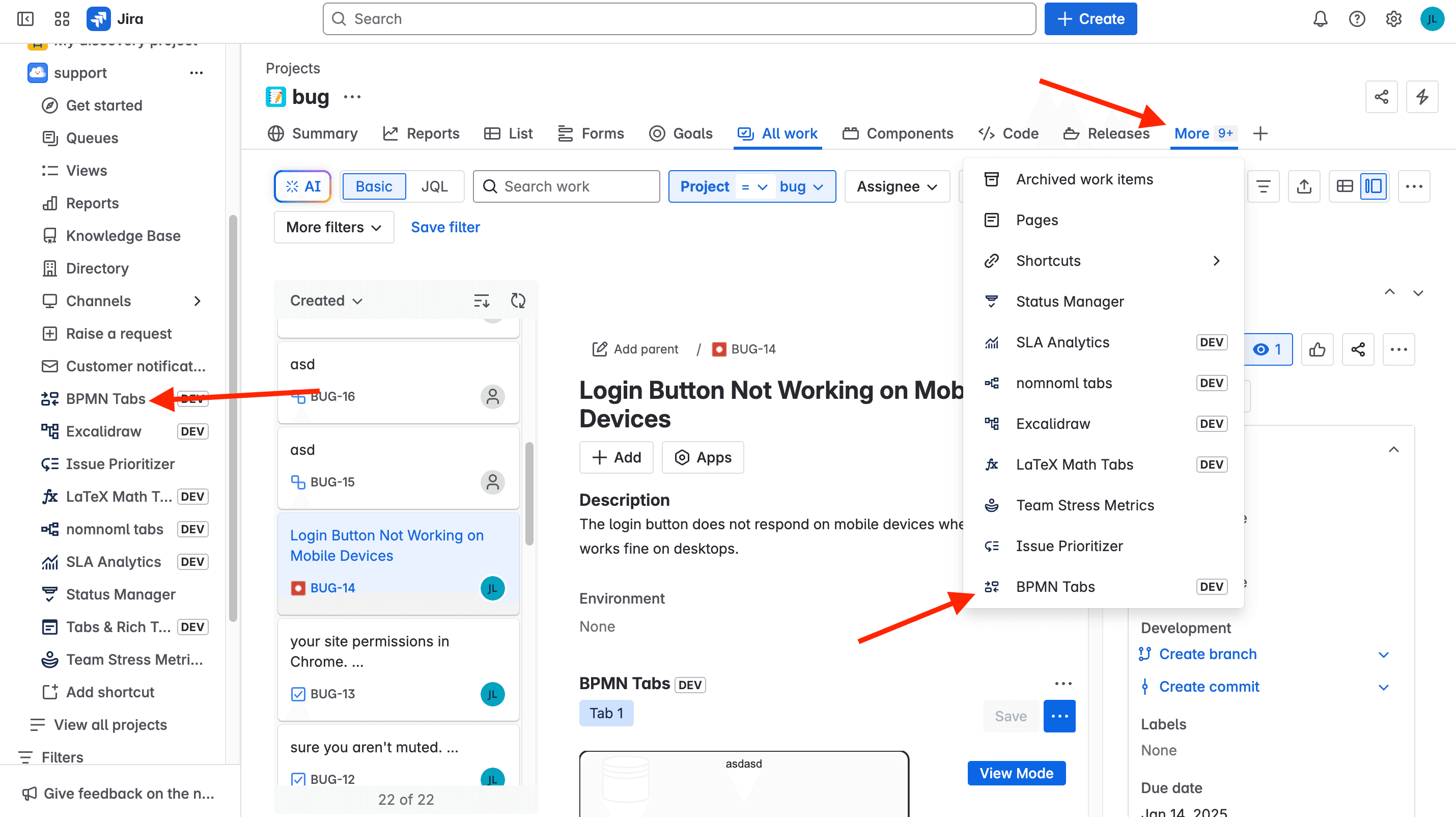This screenshot has height=817, width=1456.
Task: Go to next work item with down chevron
Action: coord(1418,292)
